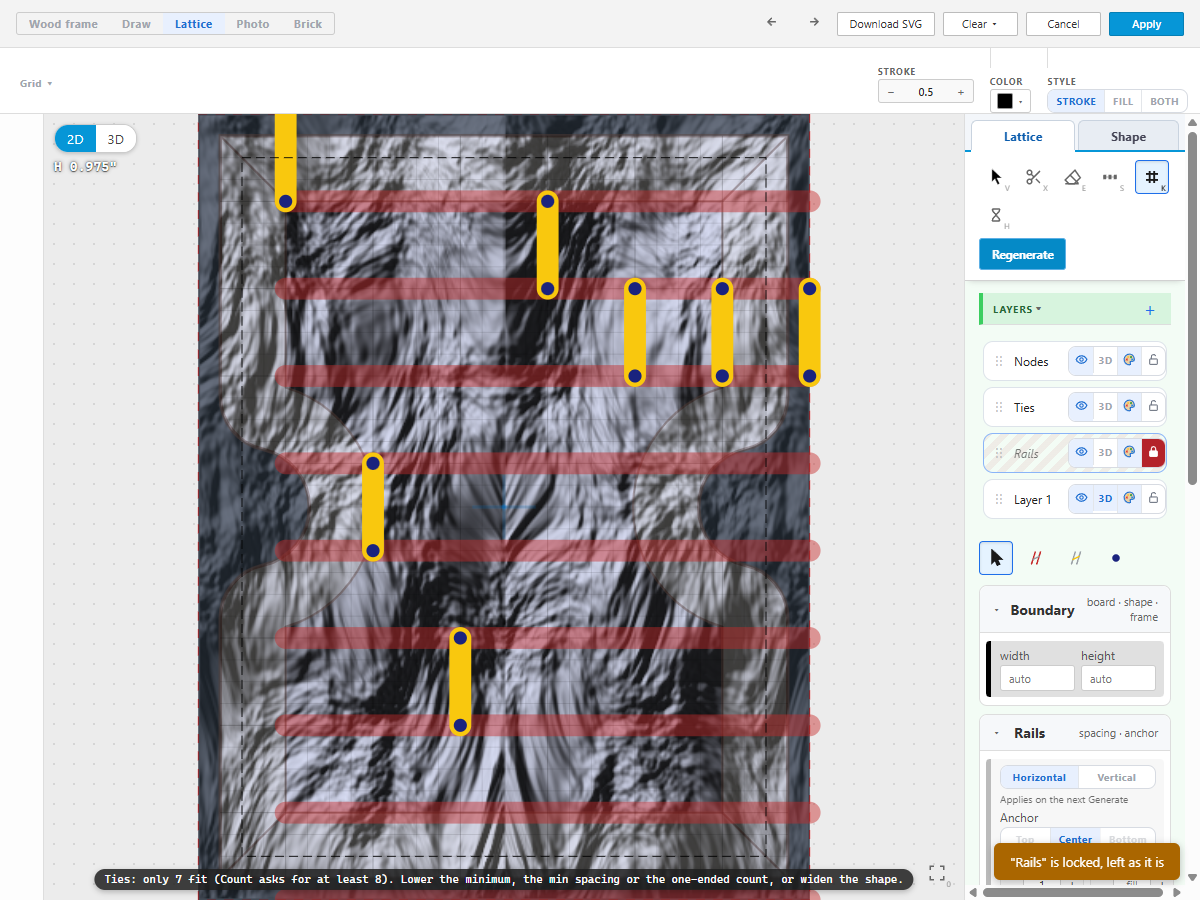Open color palette for Layer 1
This screenshot has width=1200, height=900.
pos(1129,499)
